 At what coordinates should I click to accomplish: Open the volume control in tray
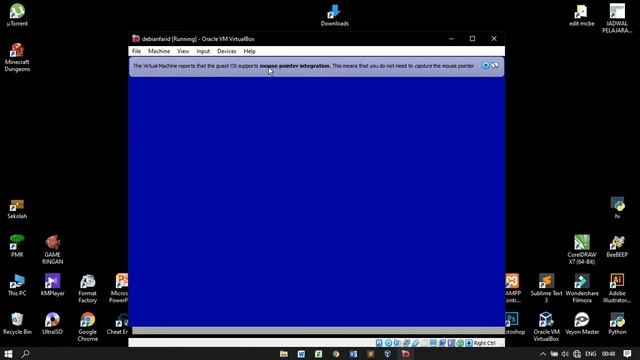tap(565, 354)
